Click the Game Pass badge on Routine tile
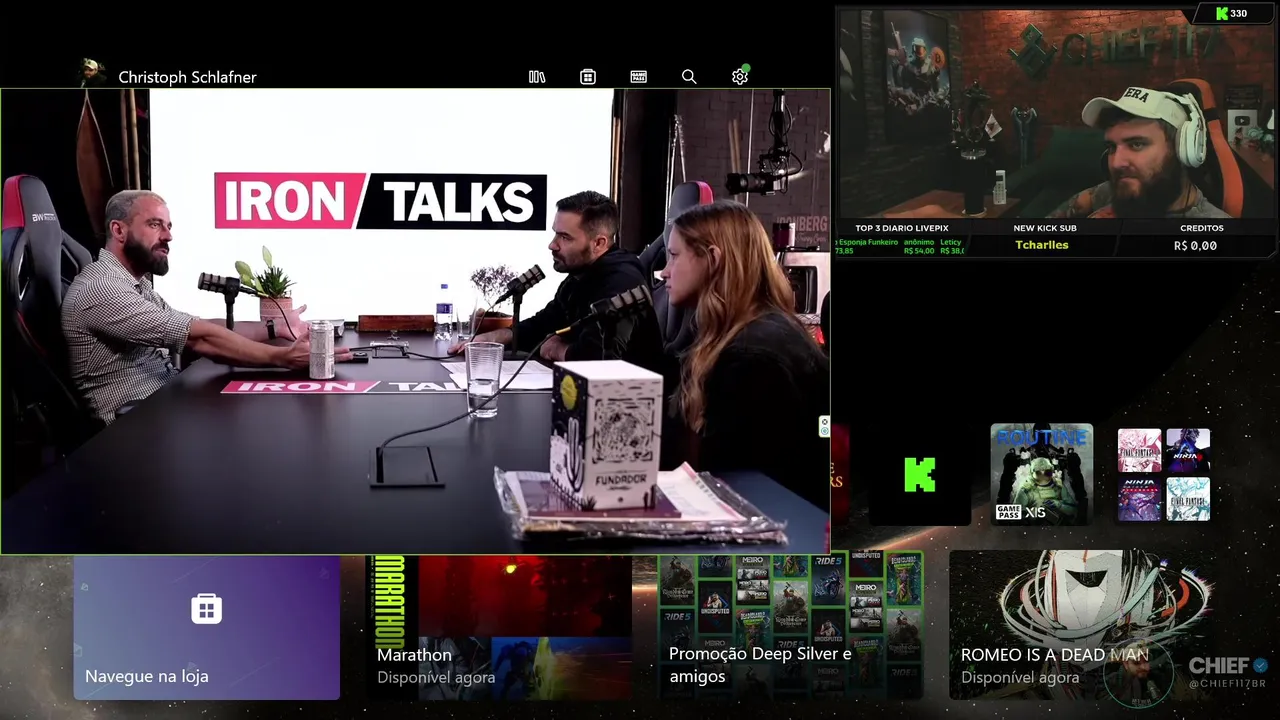 point(1008,512)
